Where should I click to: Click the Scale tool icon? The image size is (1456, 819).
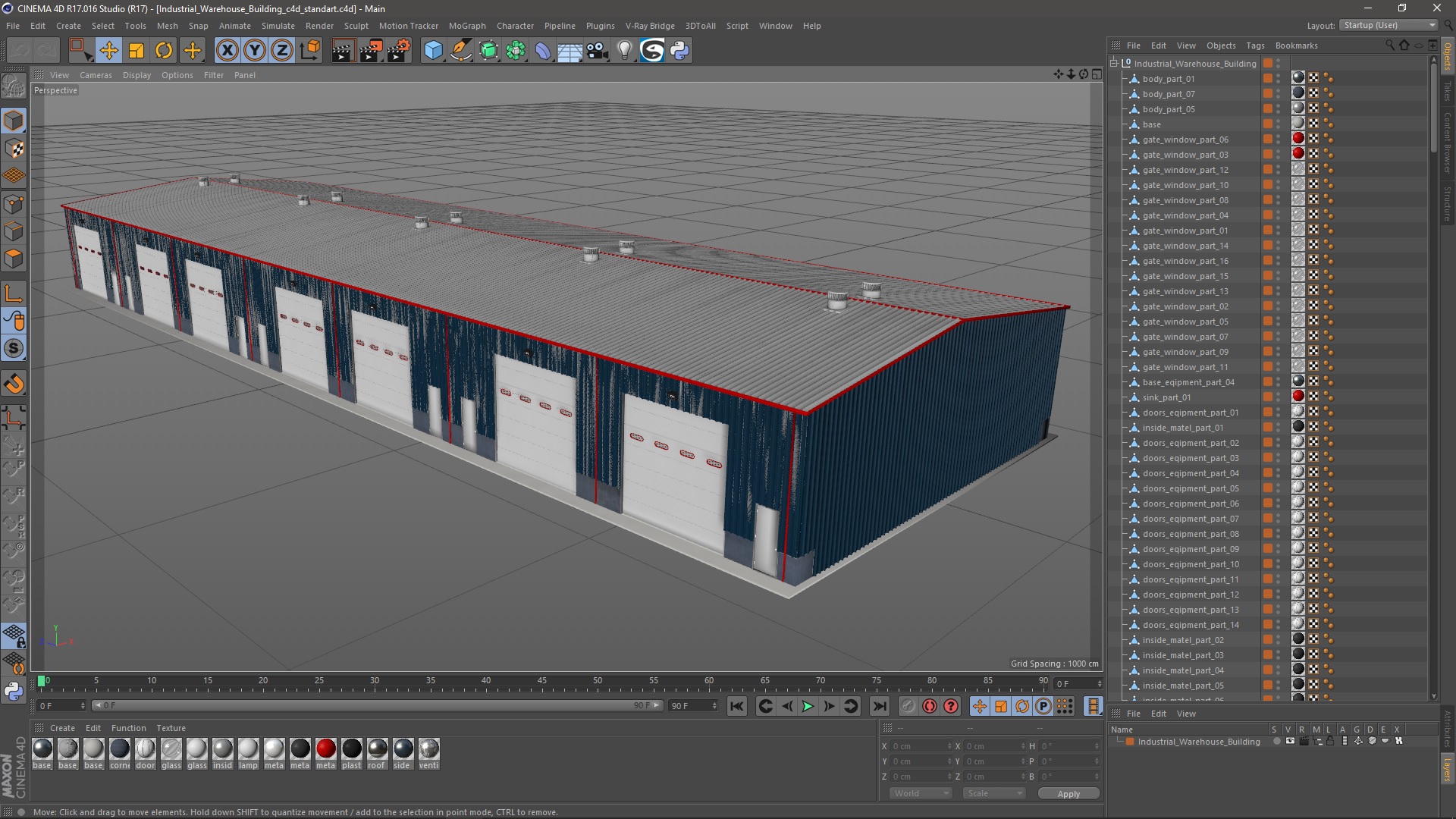click(136, 51)
